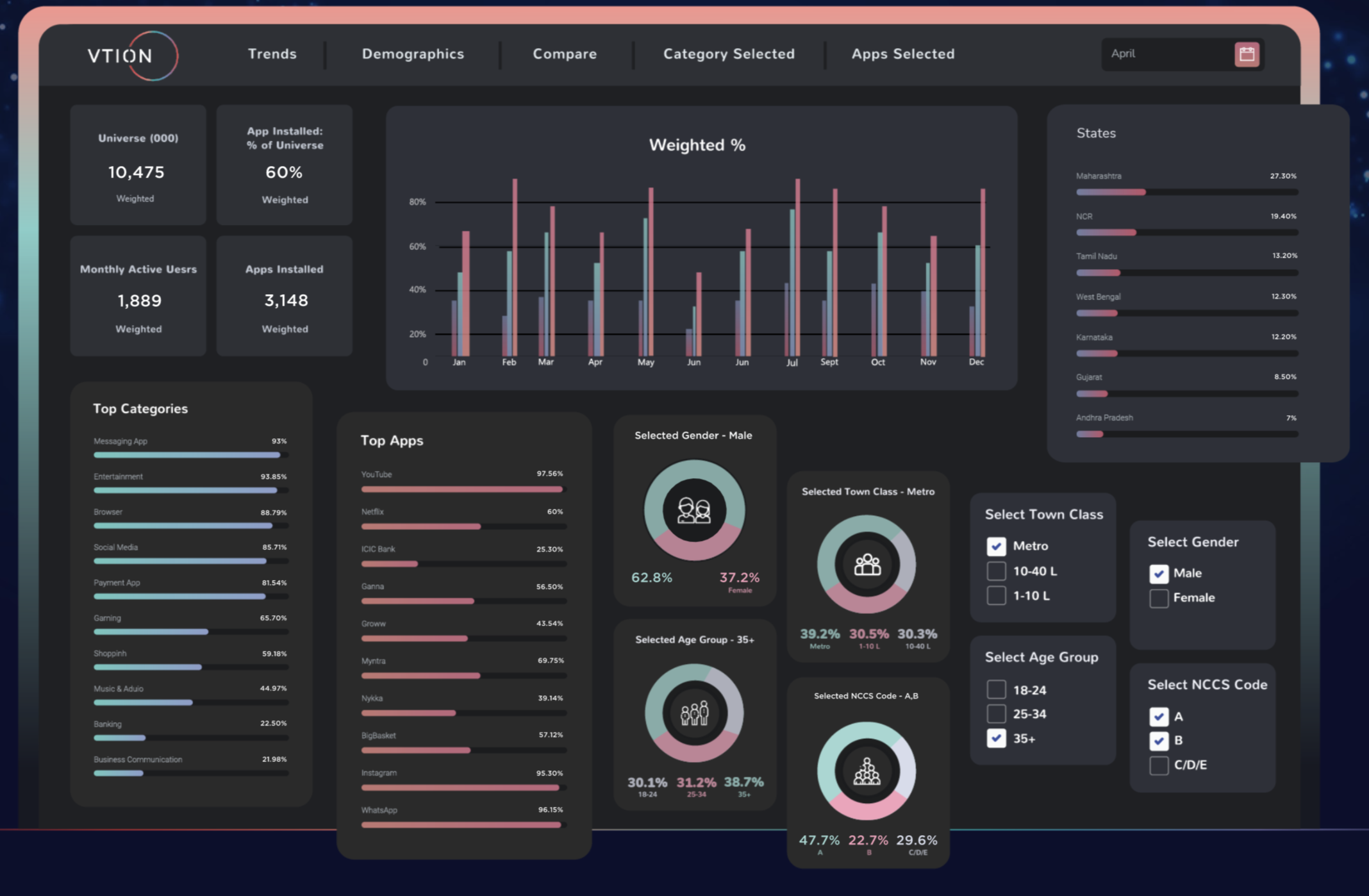Viewport: 1369px width, 896px height.
Task: Switch to the Demographics tab
Action: coord(413,54)
